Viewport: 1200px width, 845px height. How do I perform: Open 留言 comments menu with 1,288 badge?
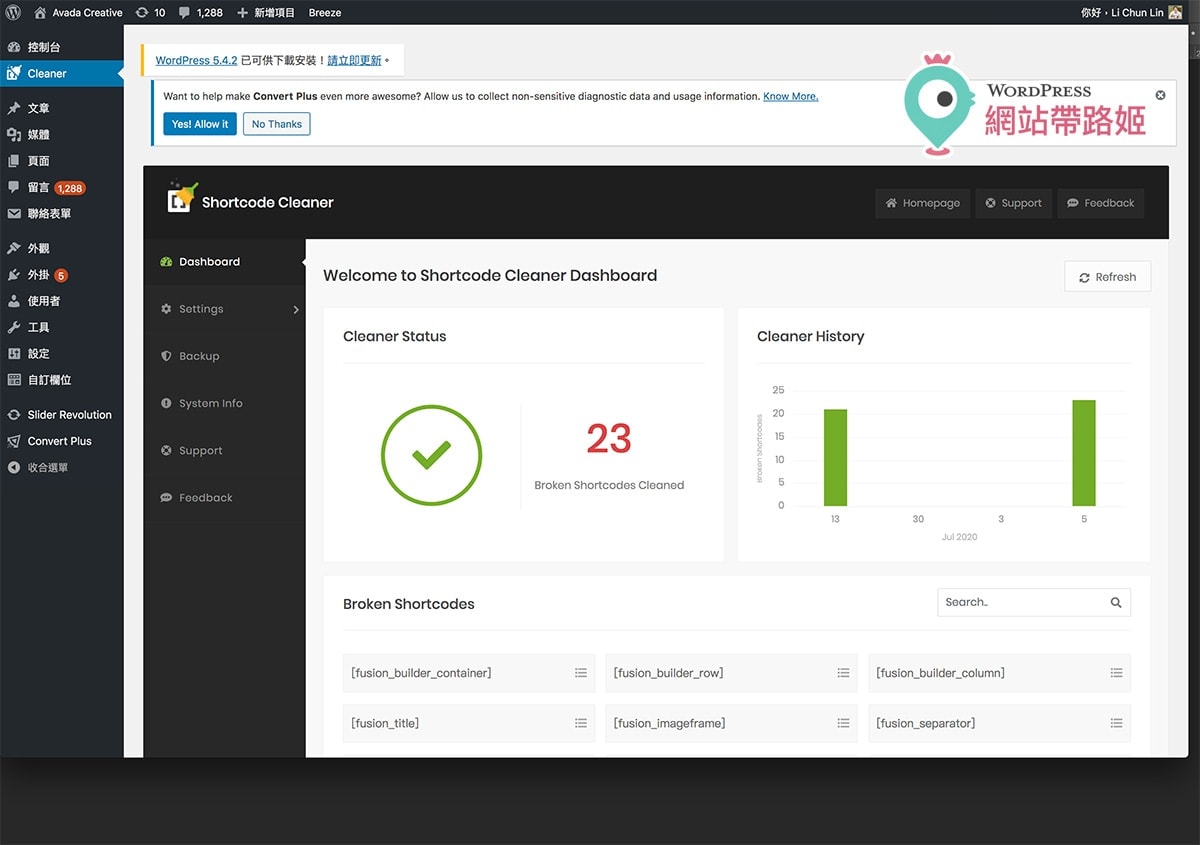point(62,187)
